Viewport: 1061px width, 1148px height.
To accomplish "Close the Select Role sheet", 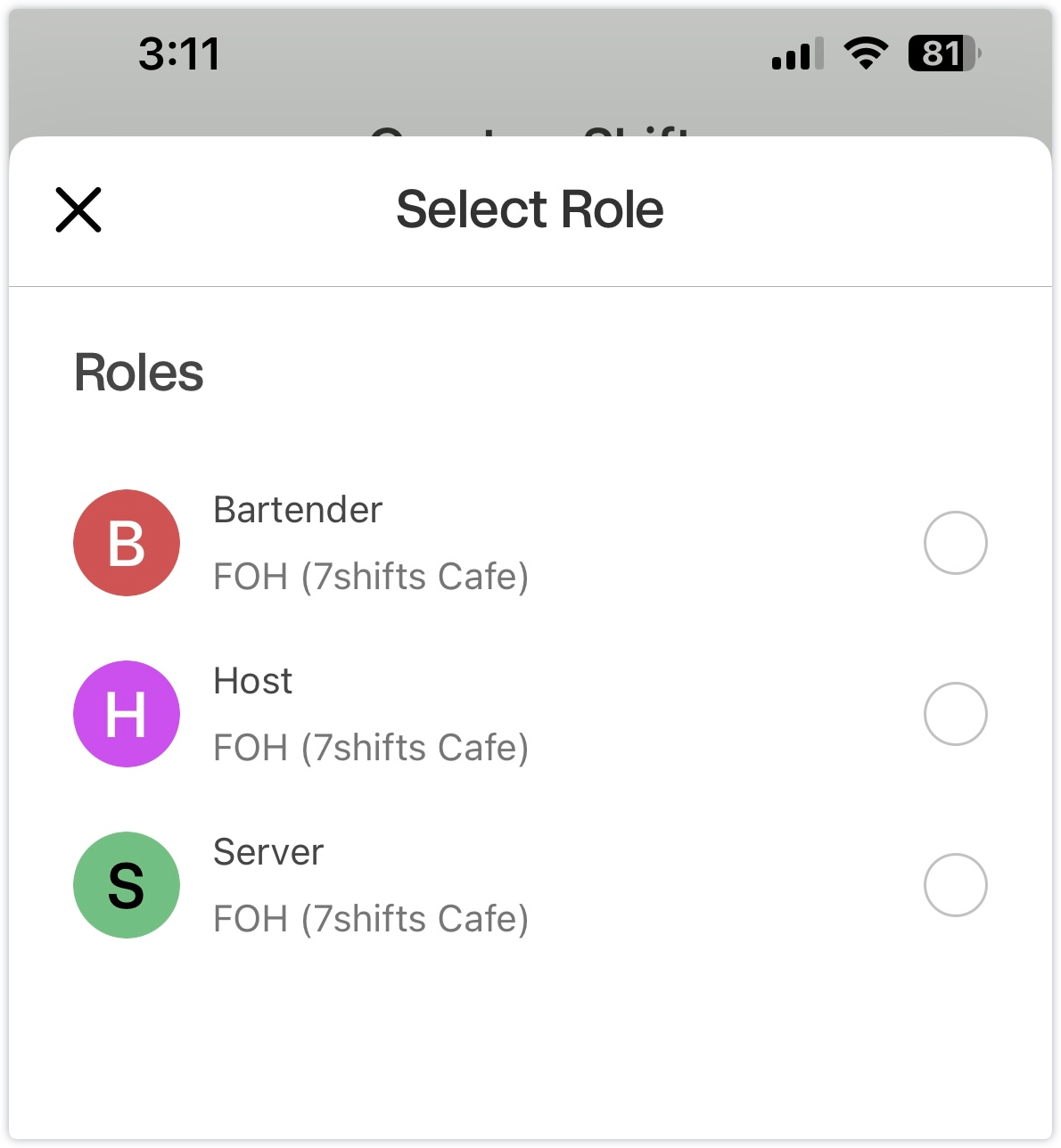I will pyautogui.click(x=78, y=209).
